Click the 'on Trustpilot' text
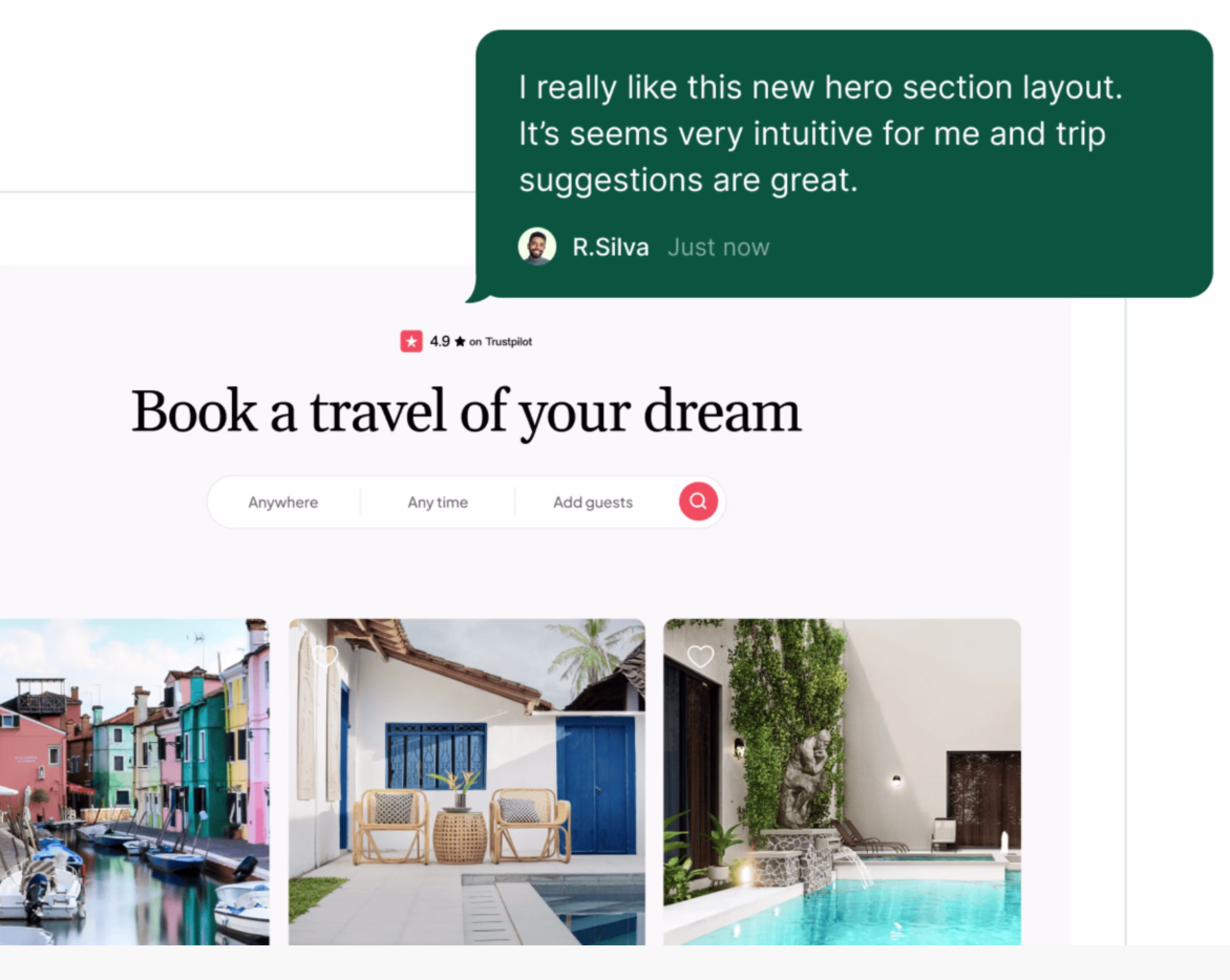 [500, 342]
